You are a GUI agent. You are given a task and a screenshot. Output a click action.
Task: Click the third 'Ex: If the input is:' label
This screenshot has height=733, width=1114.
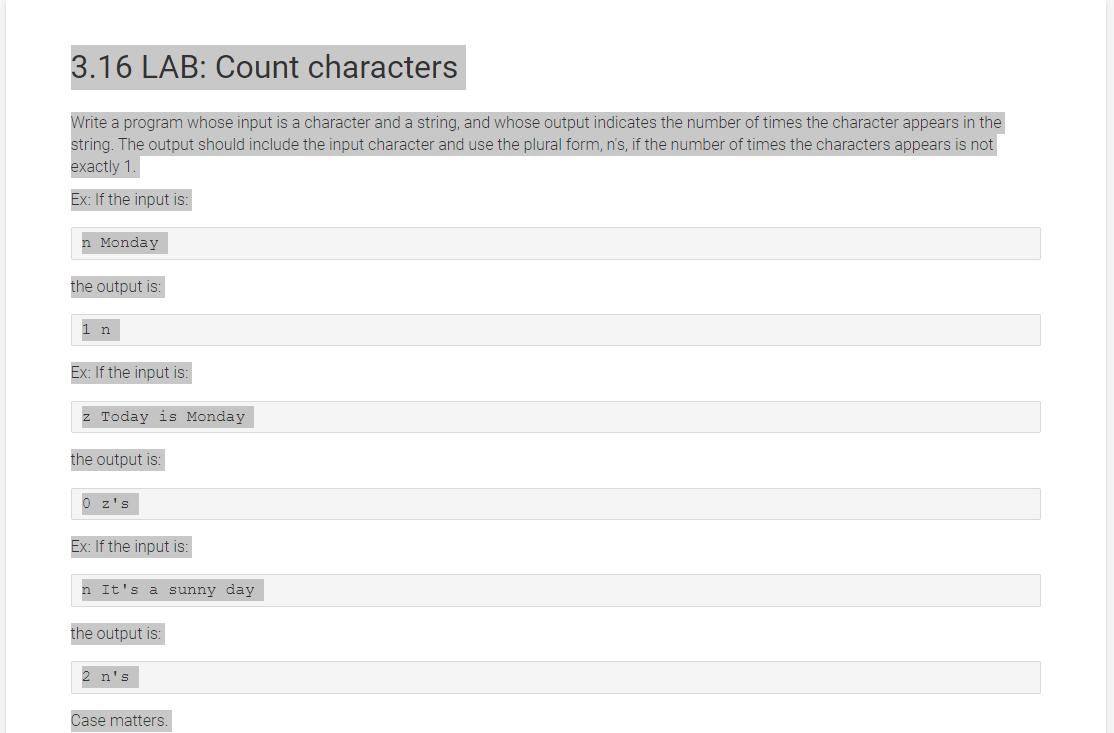tap(129, 546)
